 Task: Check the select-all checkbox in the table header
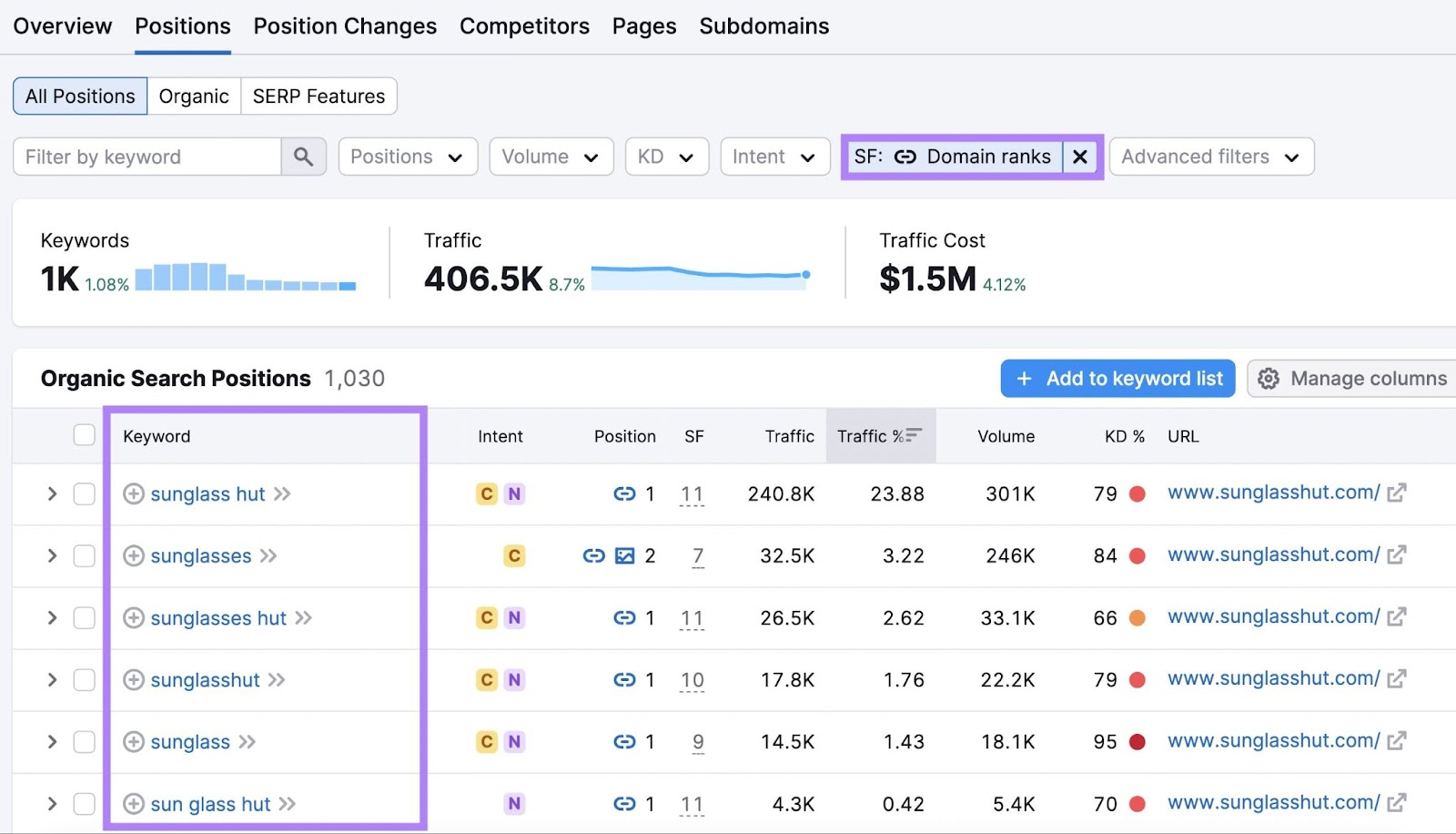click(x=84, y=434)
